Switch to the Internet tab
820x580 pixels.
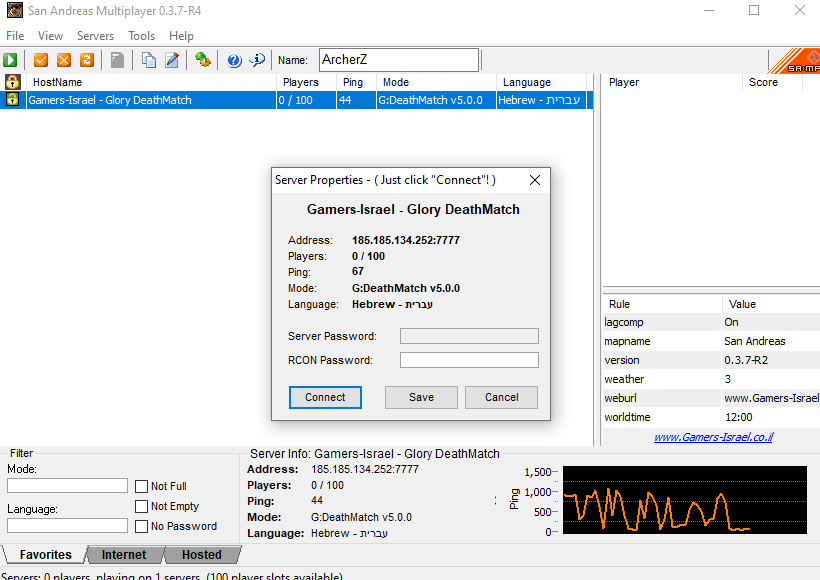pos(124,555)
